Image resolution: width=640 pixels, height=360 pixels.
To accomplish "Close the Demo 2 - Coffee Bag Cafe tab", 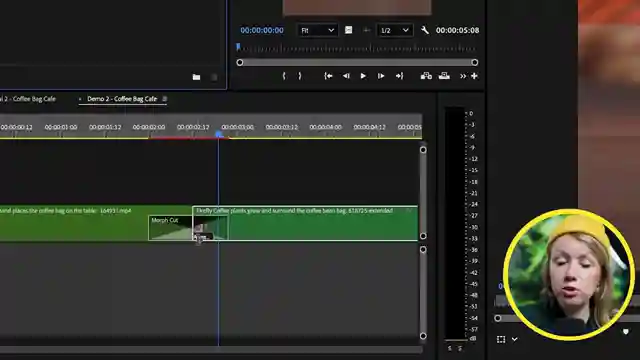I will click(x=80, y=99).
